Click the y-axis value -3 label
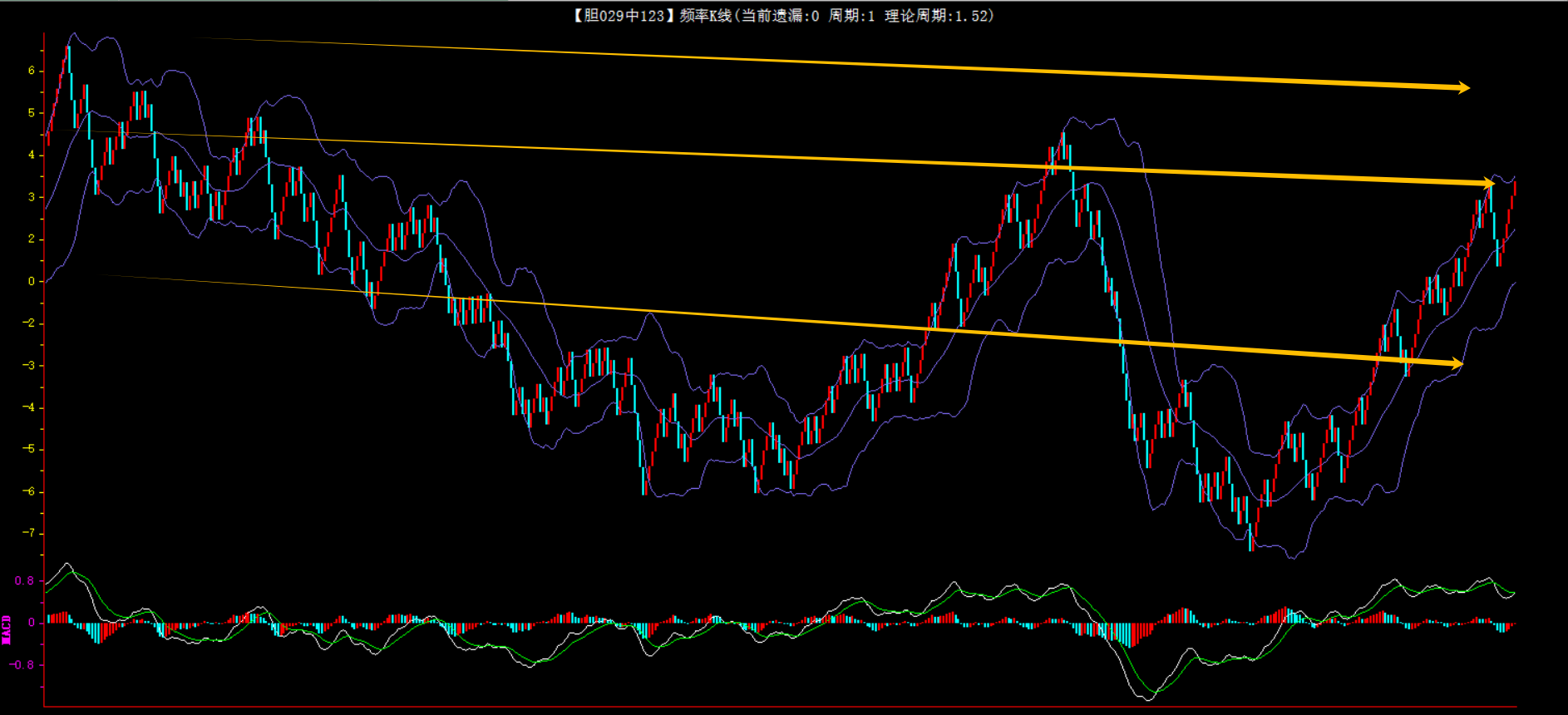1568x715 pixels. 29,365
